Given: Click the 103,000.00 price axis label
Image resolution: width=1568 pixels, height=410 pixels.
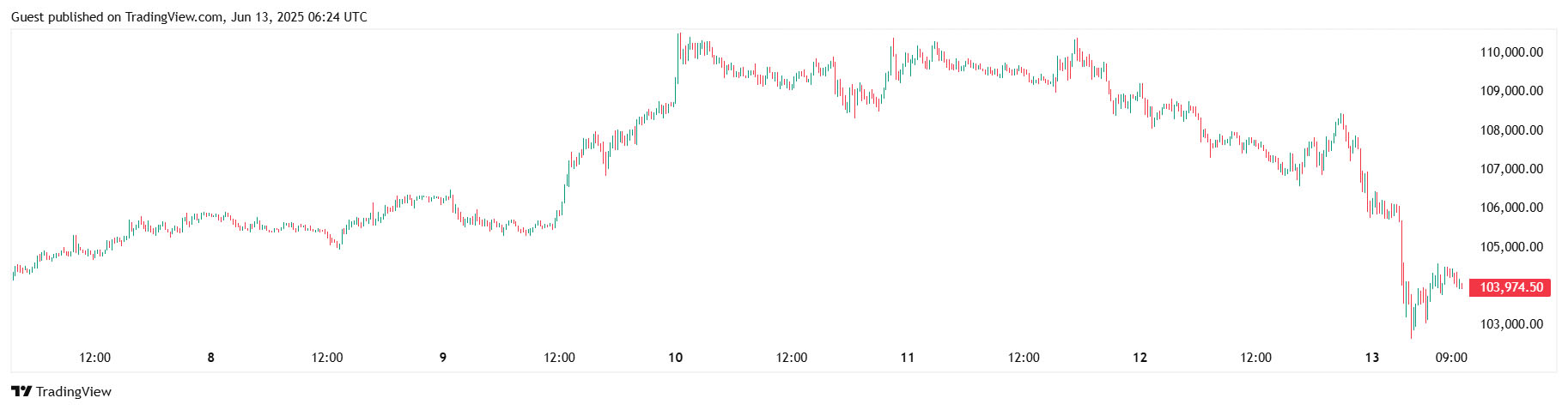Looking at the screenshot, I should click(1510, 324).
